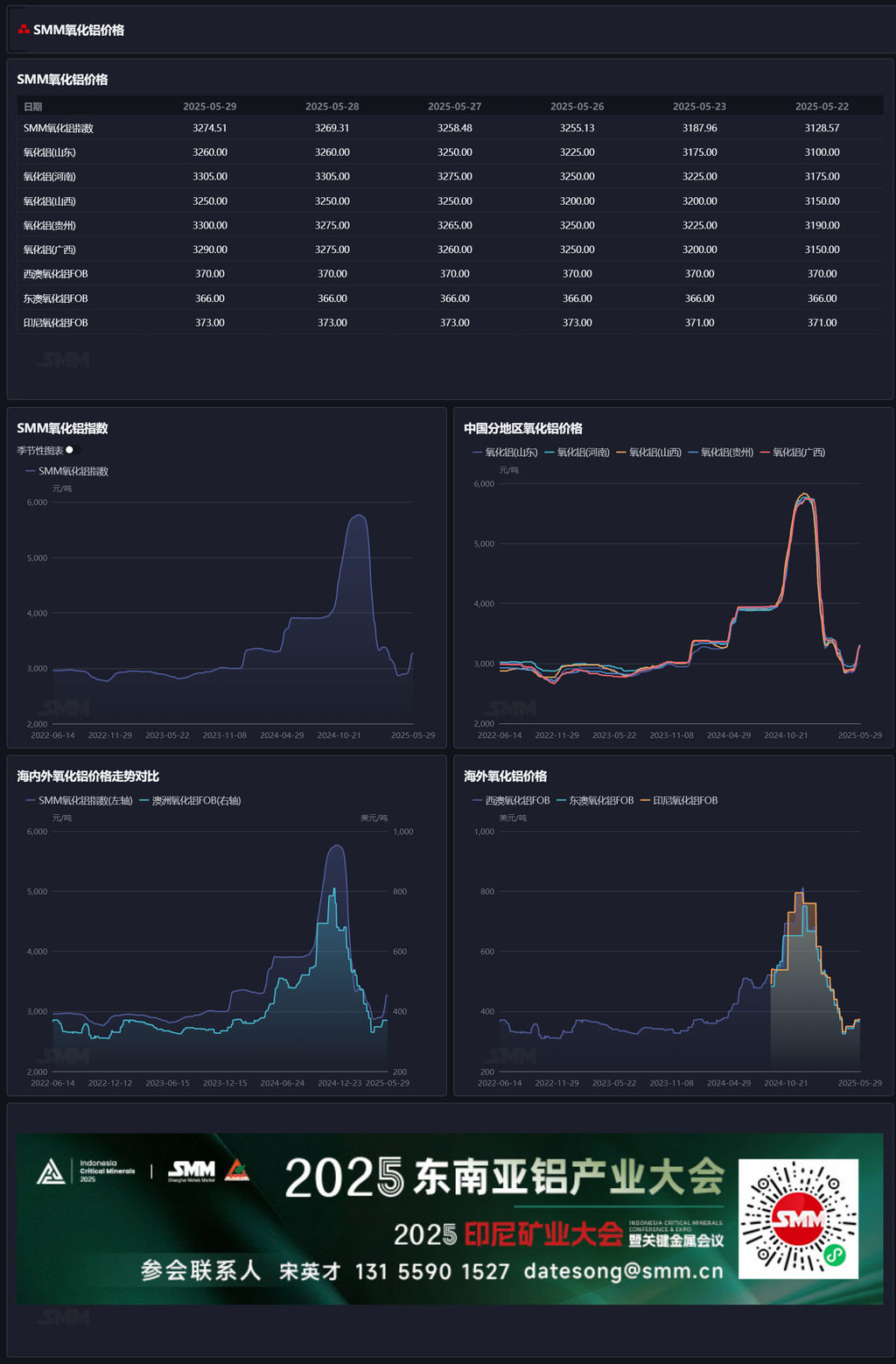The height and width of the screenshot is (1364, 896).
Task: Toggle the 印尼氧化铝FOB legend series
Action: pyautogui.click(x=679, y=800)
